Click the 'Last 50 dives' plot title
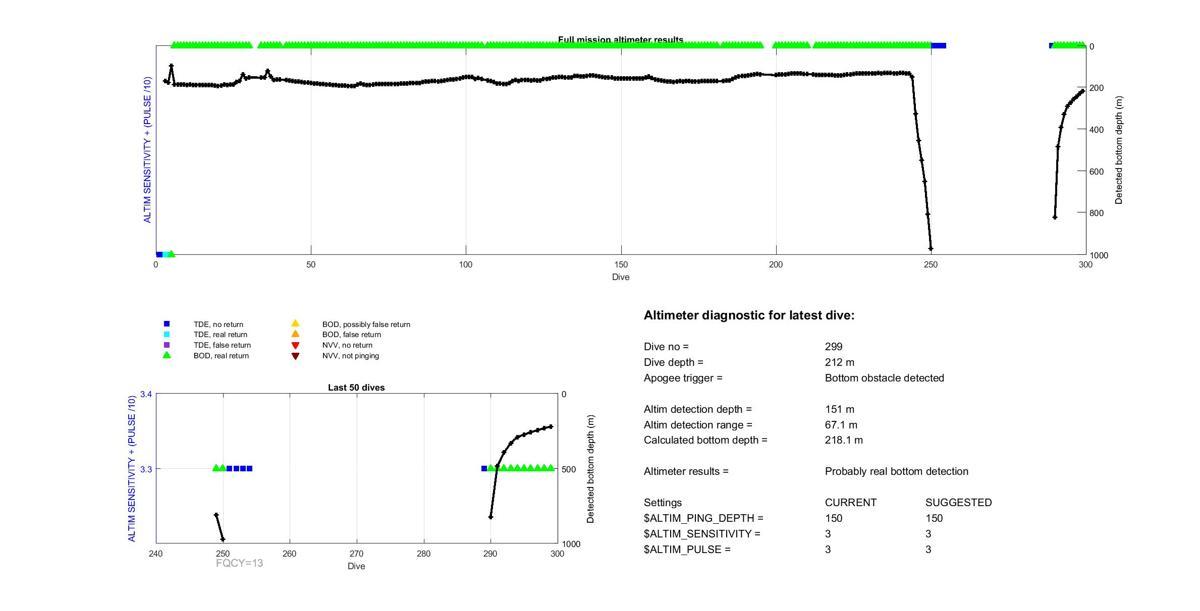 [x=357, y=387]
